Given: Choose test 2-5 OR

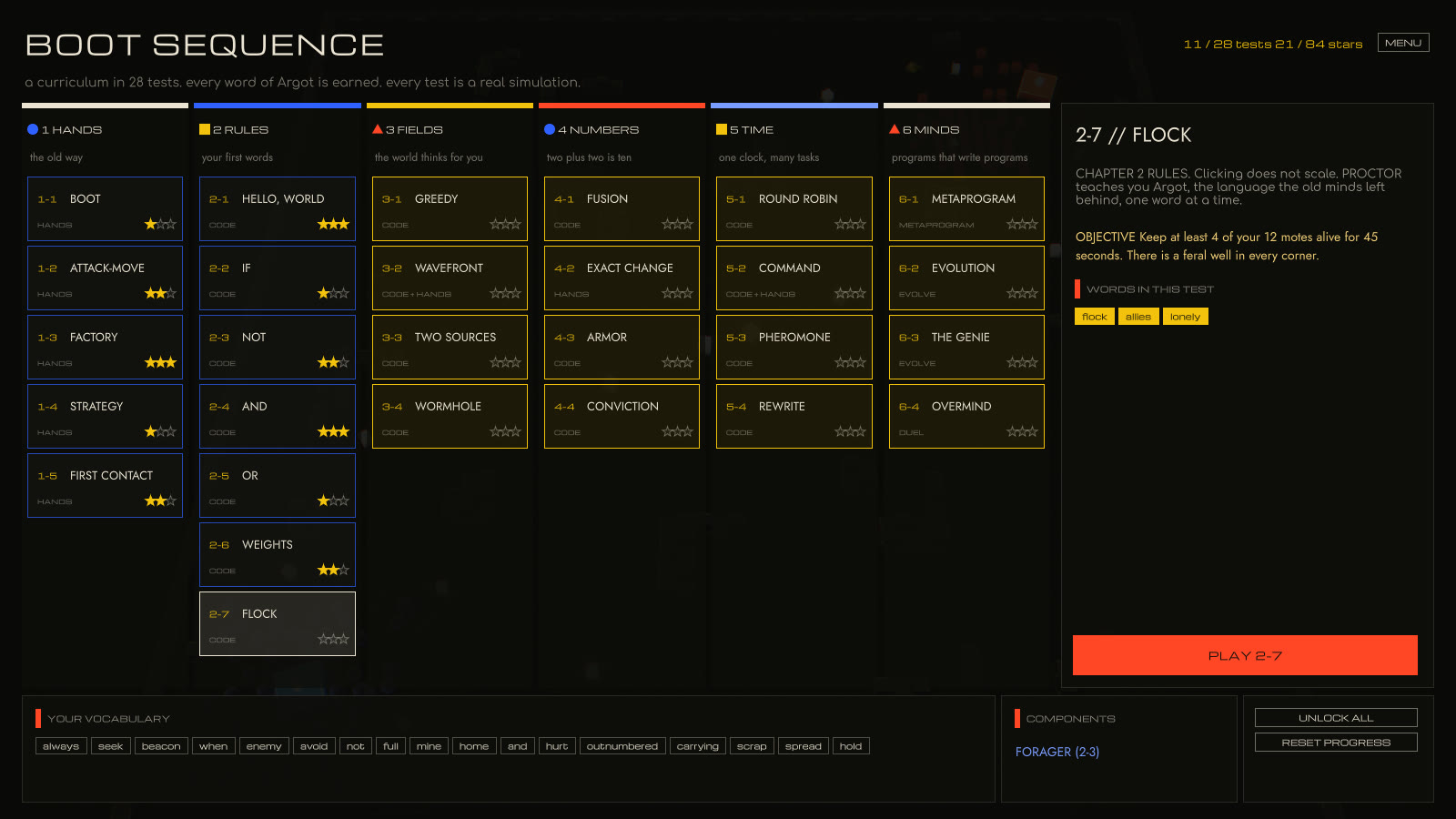Looking at the screenshot, I should (278, 485).
